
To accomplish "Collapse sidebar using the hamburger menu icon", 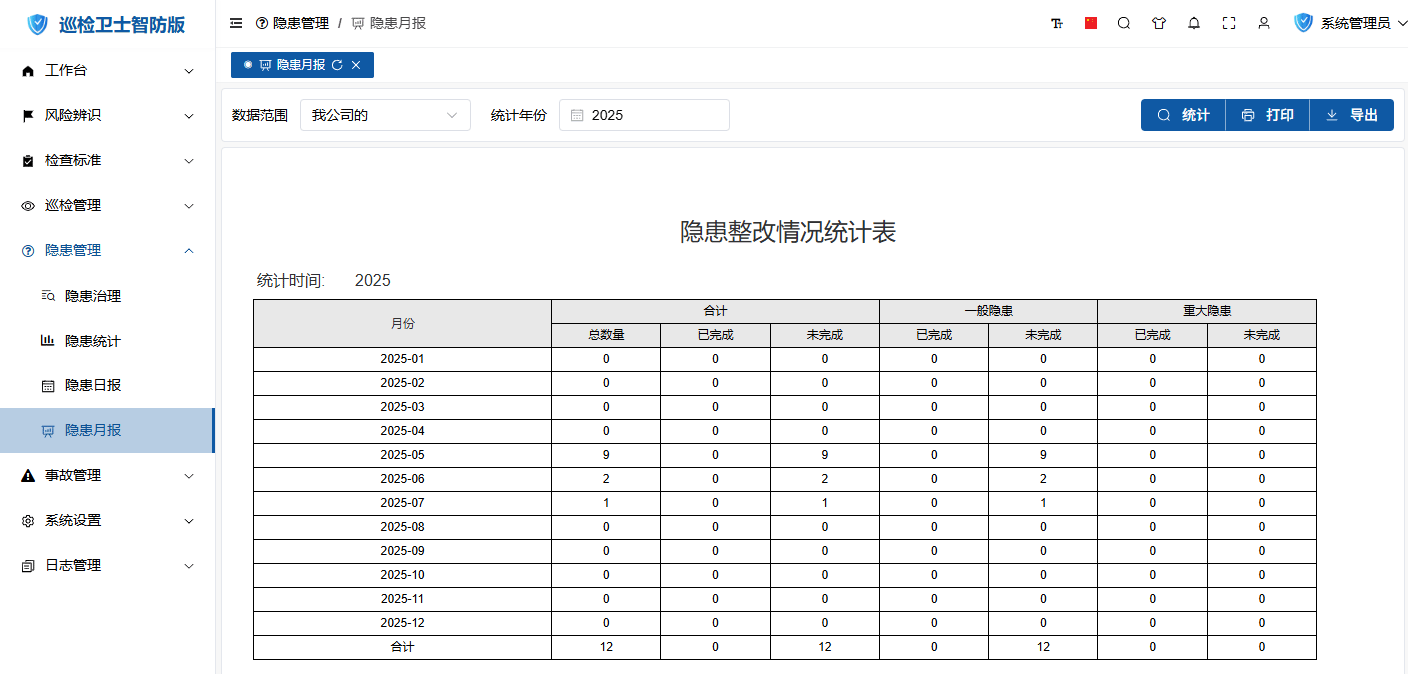I will point(236,23).
